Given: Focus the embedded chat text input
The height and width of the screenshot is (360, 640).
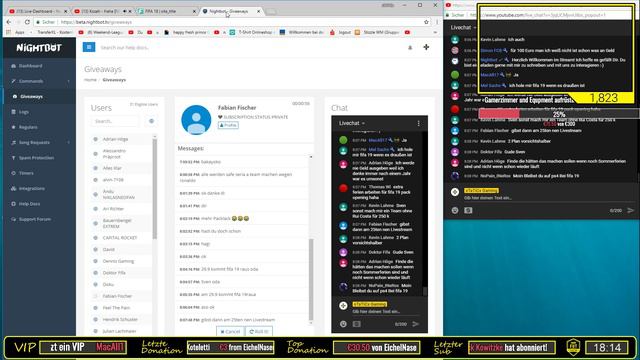Looking at the screenshot, I should coord(386,311).
